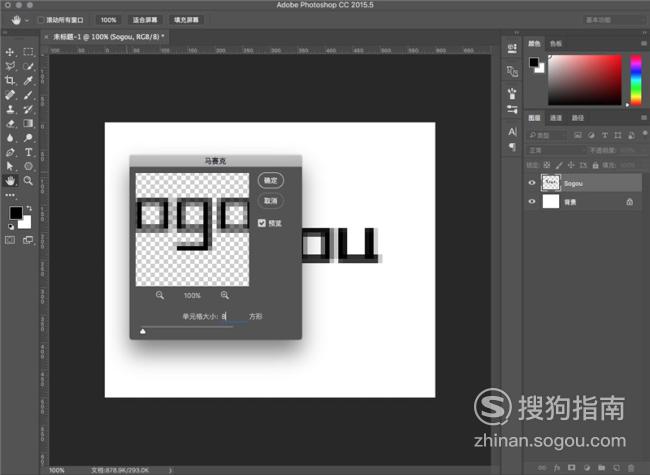Open Hand tool preset picker arrow
This screenshot has width=650, height=475.
point(27,20)
